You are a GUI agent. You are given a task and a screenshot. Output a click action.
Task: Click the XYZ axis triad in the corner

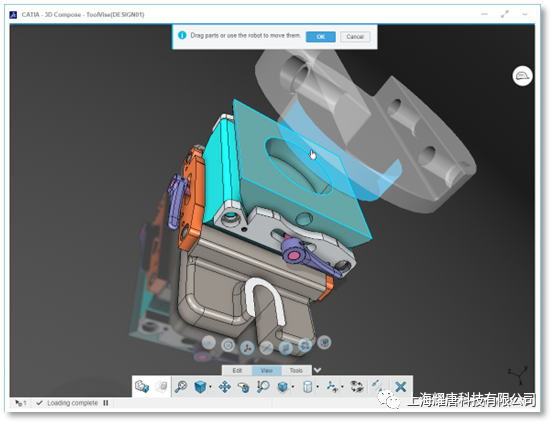[518, 375]
